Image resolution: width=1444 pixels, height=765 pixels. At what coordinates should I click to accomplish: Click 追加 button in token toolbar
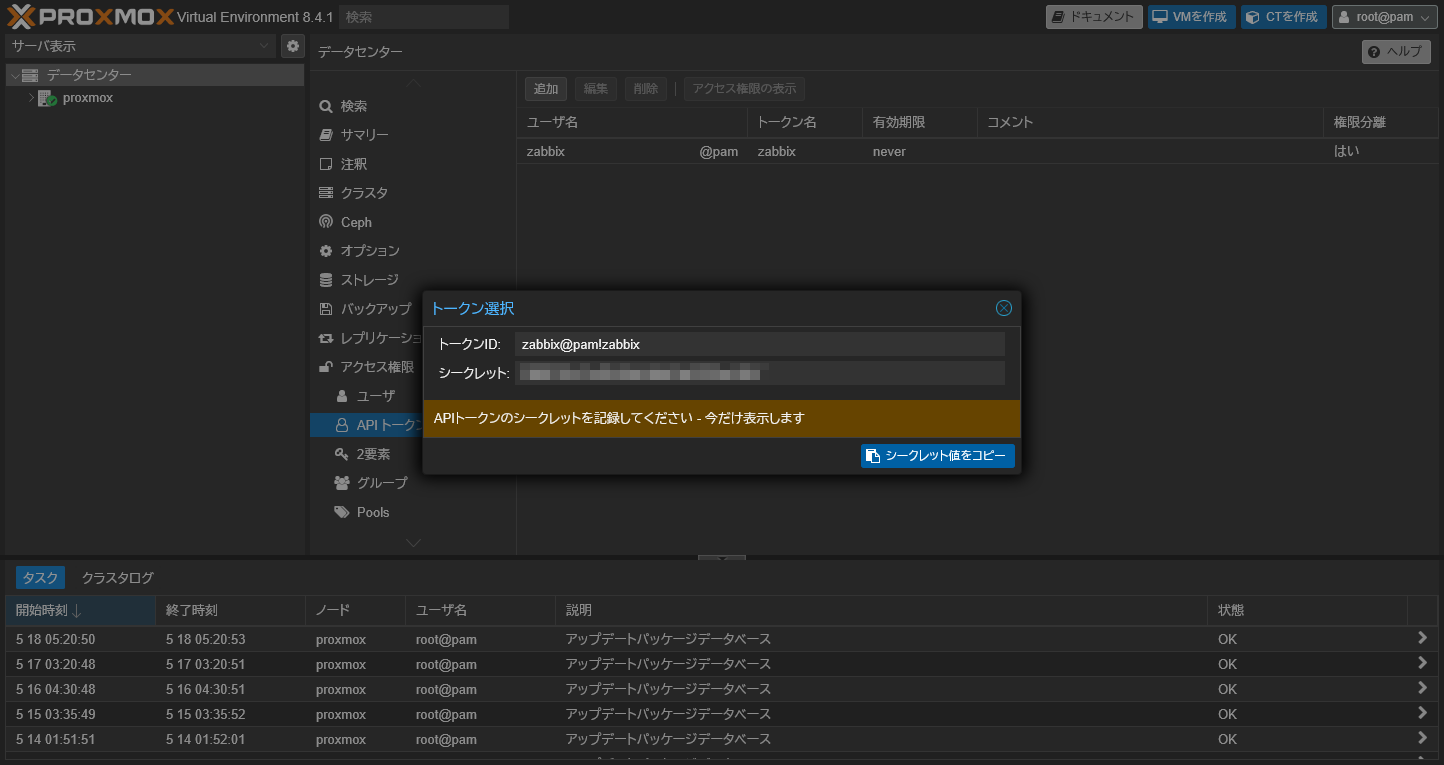click(x=546, y=89)
